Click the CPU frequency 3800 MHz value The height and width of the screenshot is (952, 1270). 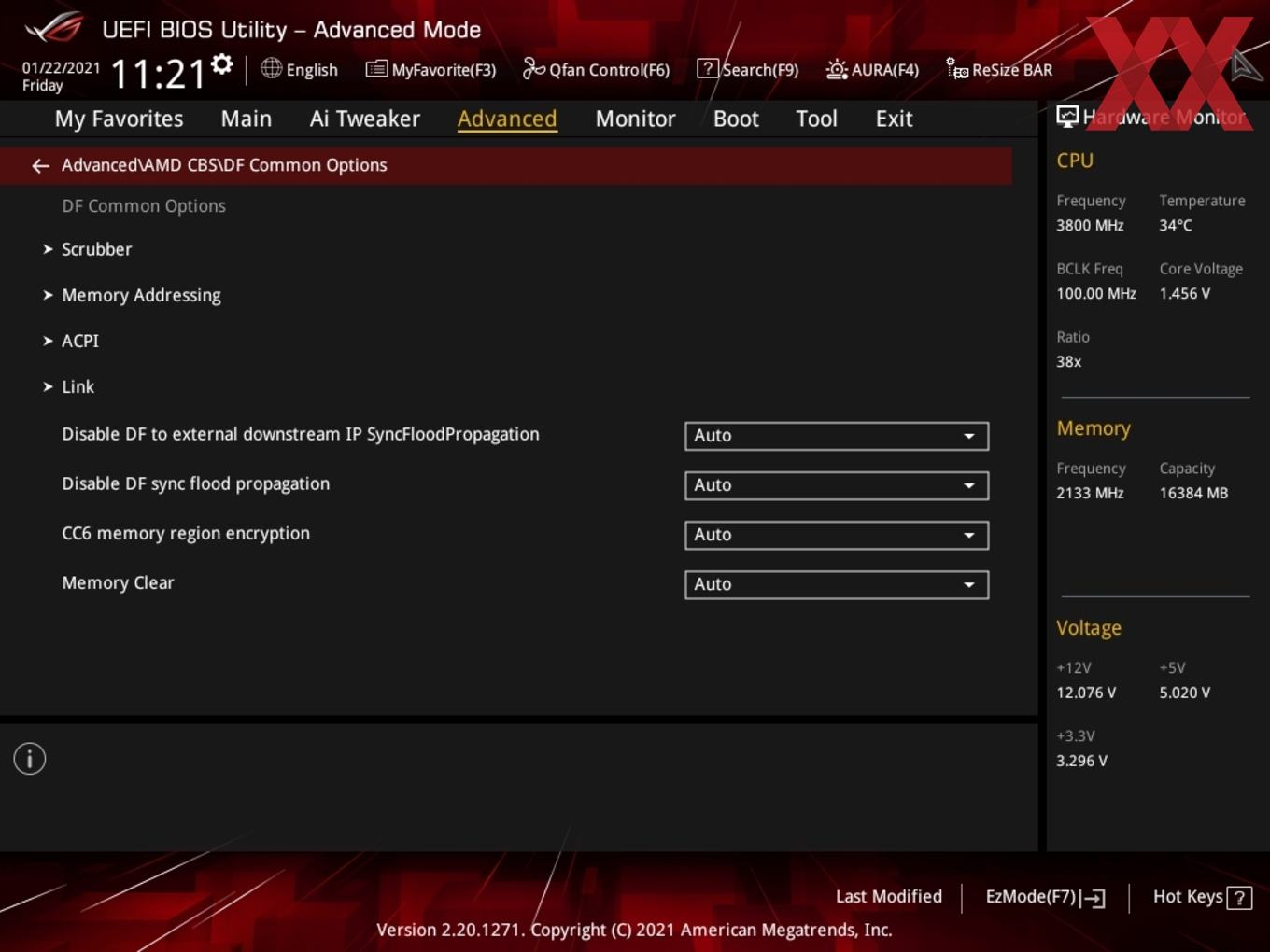(1090, 225)
